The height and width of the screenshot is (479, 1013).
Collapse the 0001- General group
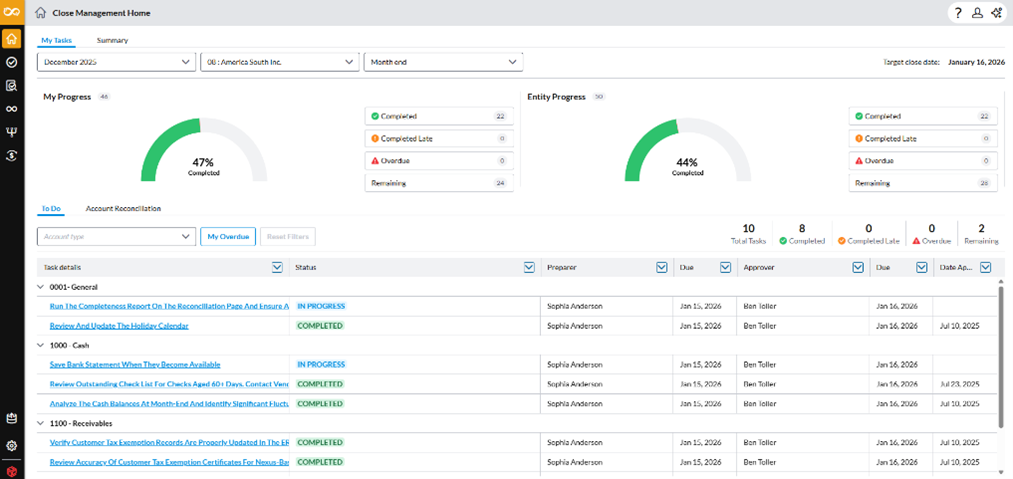point(41,287)
